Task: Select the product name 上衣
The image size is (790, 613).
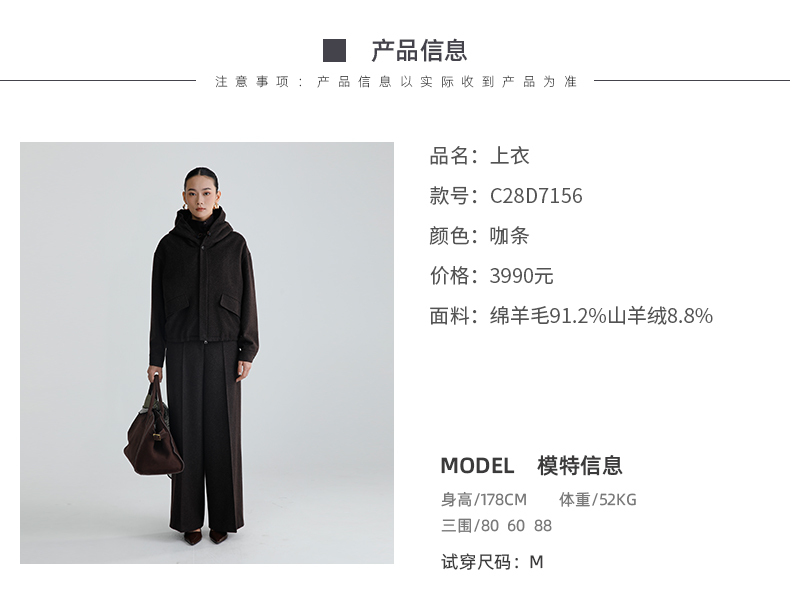Action: pyautogui.click(x=509, y=156)
